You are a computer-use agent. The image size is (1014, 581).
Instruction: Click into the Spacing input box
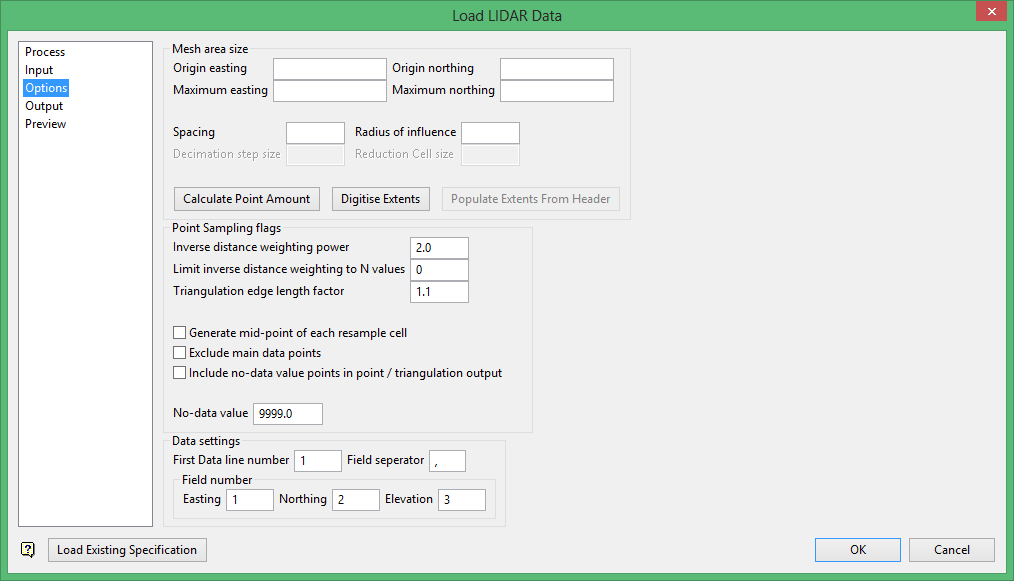(x=316, y=133)
